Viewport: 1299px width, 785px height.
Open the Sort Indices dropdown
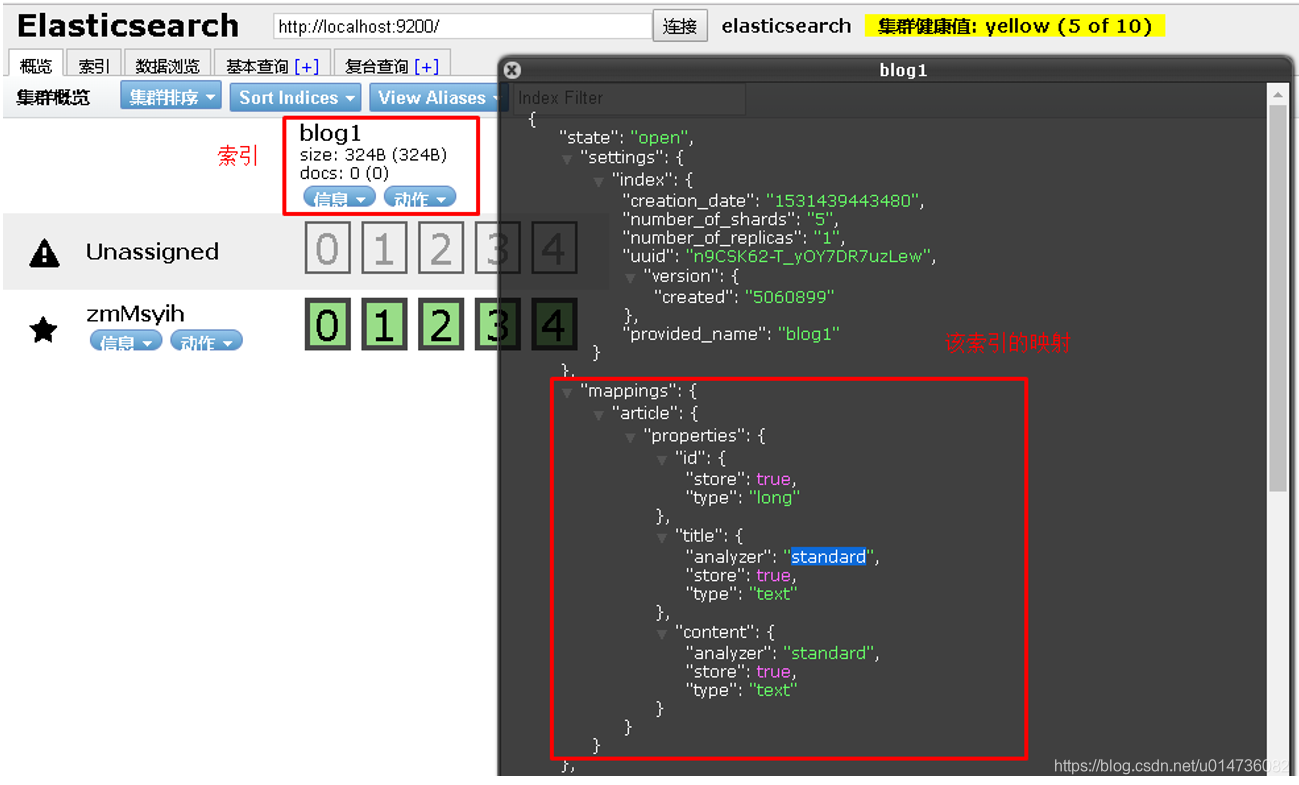(x=296, y=98)
